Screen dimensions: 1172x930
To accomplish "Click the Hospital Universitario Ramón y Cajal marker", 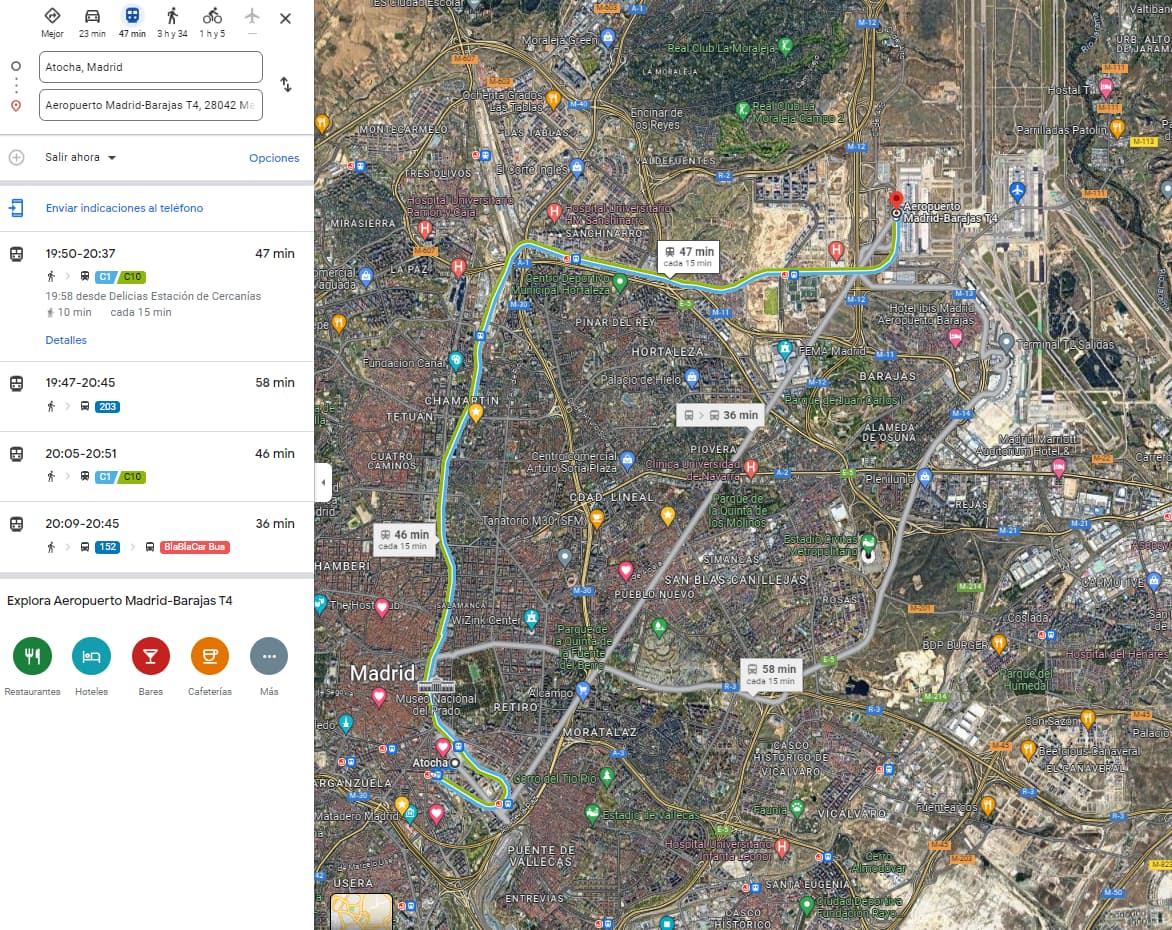I will (x=425, y=229).
